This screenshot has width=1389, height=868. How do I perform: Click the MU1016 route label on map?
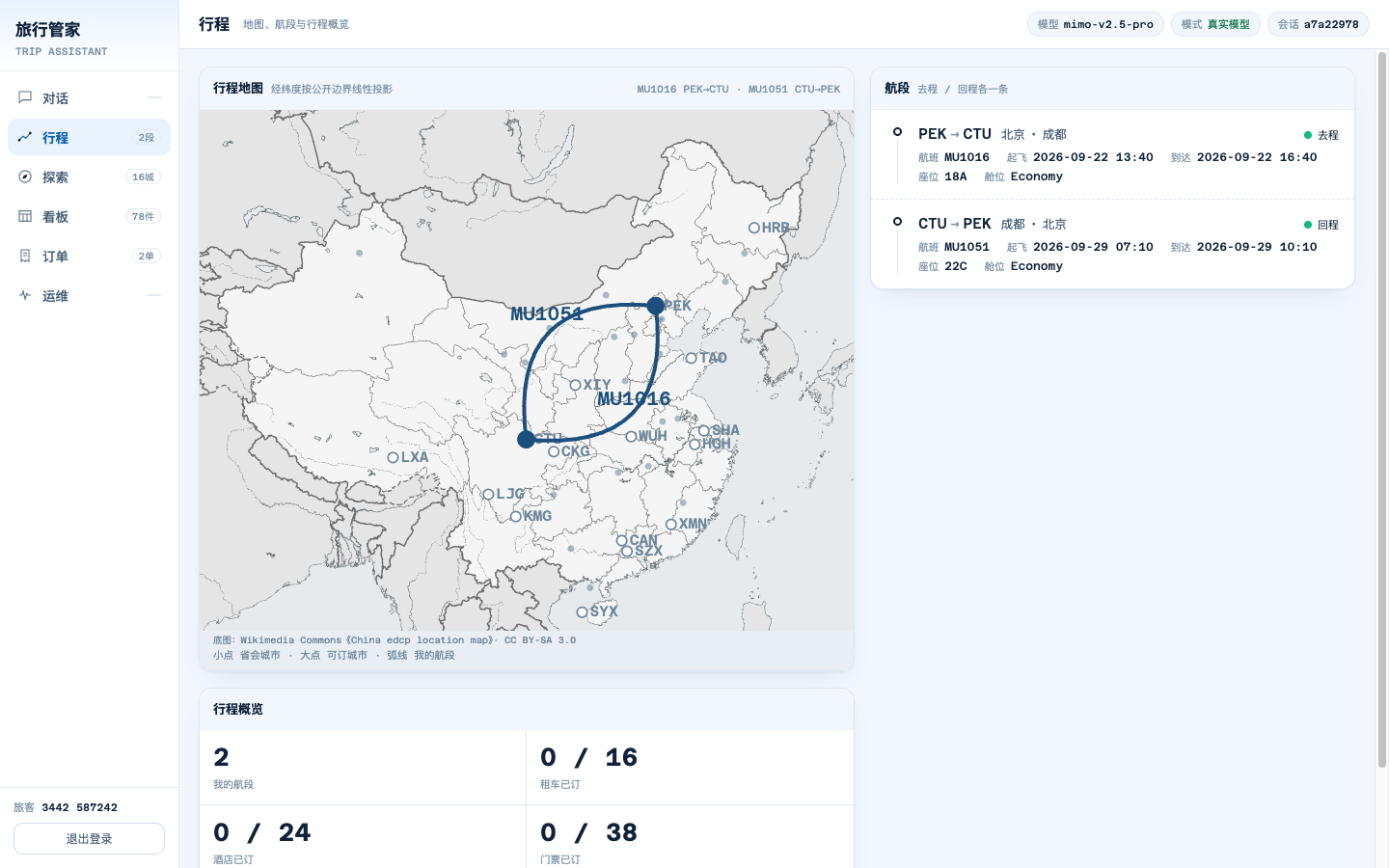[634, 398]
